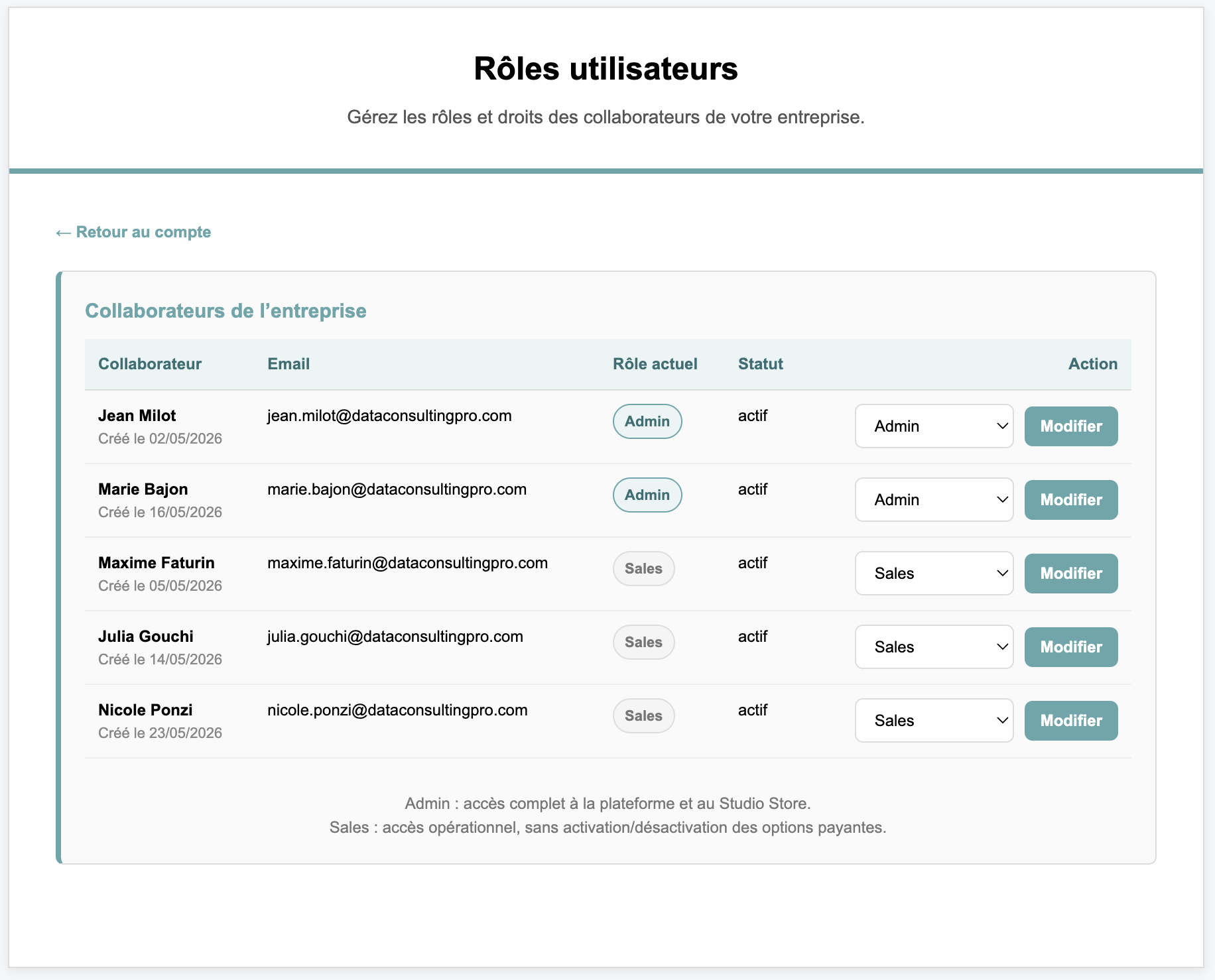
Task: Click the Rôle actuel column header
Action: [655, 364]
